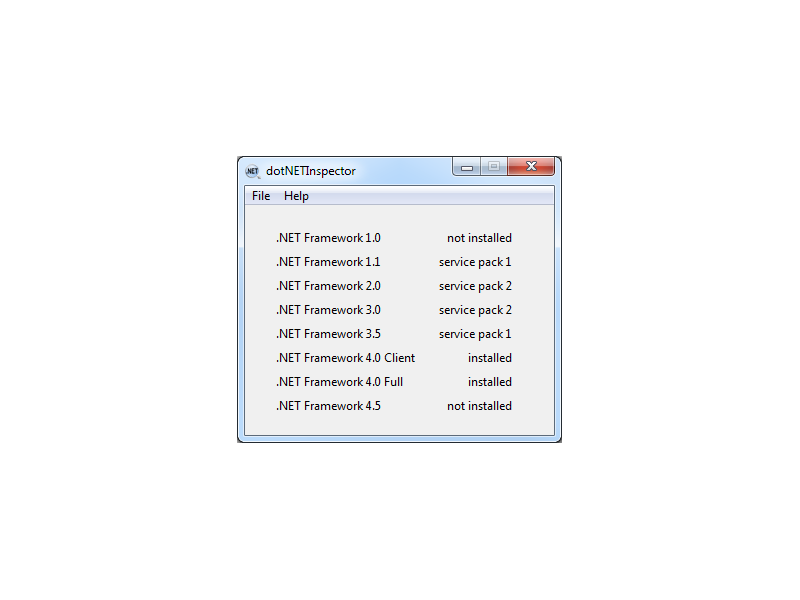Viewport: 800px width, 600px height.
Task: Click the .NET Framework 2.0 entry
Action: tap(328, 286)
